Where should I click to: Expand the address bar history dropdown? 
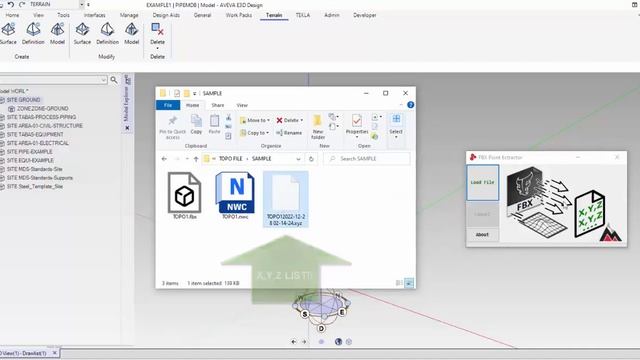pos(298,159)
